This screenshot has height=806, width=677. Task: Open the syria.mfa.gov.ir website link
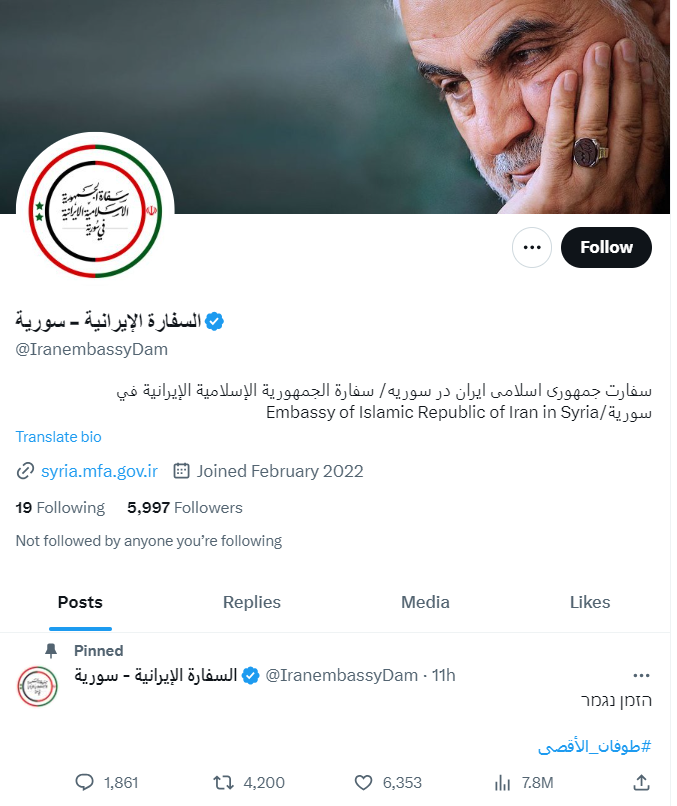click(x=99, y=471)
